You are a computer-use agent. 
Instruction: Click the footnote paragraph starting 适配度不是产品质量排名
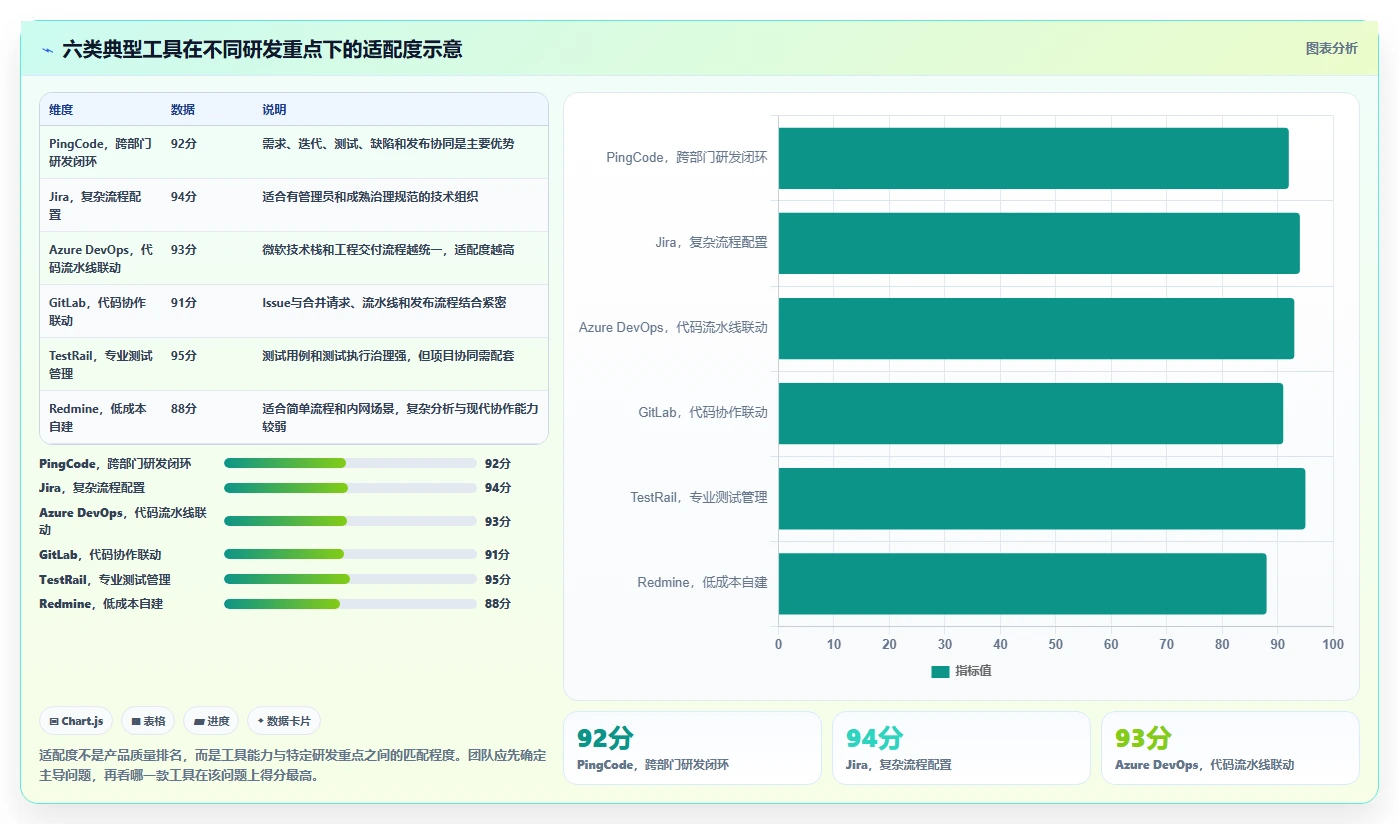tap(293, 766)
